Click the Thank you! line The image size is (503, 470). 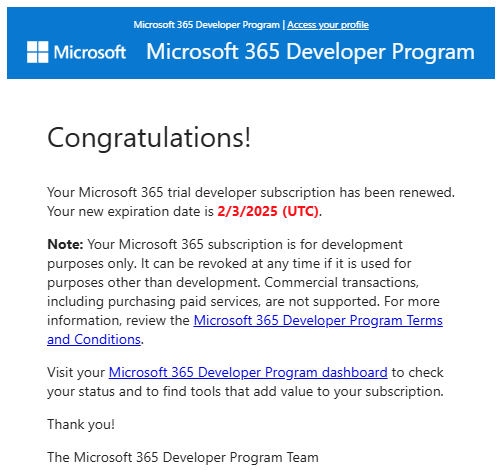click(81, 424)
